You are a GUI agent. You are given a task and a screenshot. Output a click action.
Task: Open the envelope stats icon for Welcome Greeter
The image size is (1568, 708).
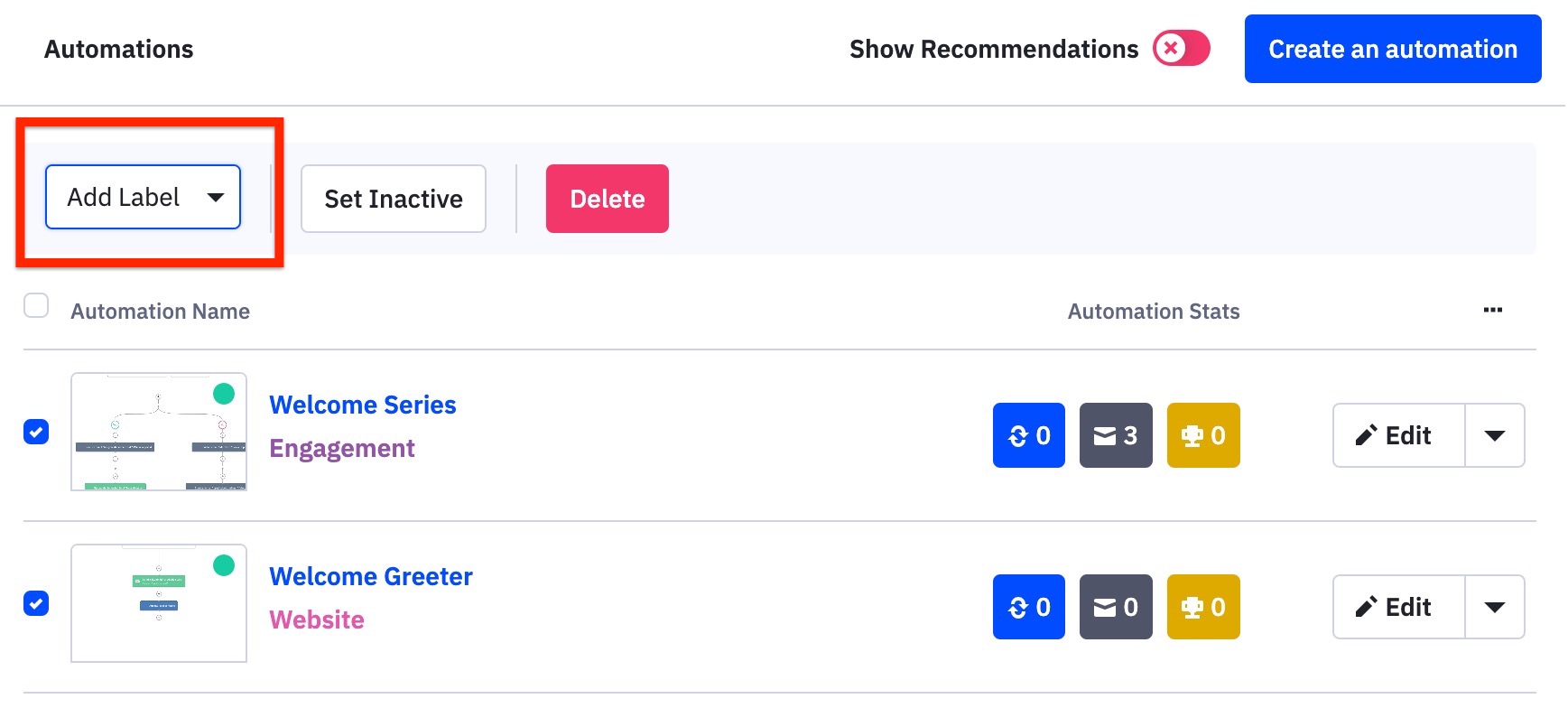pyautogui.click(x=1115, y=607)
